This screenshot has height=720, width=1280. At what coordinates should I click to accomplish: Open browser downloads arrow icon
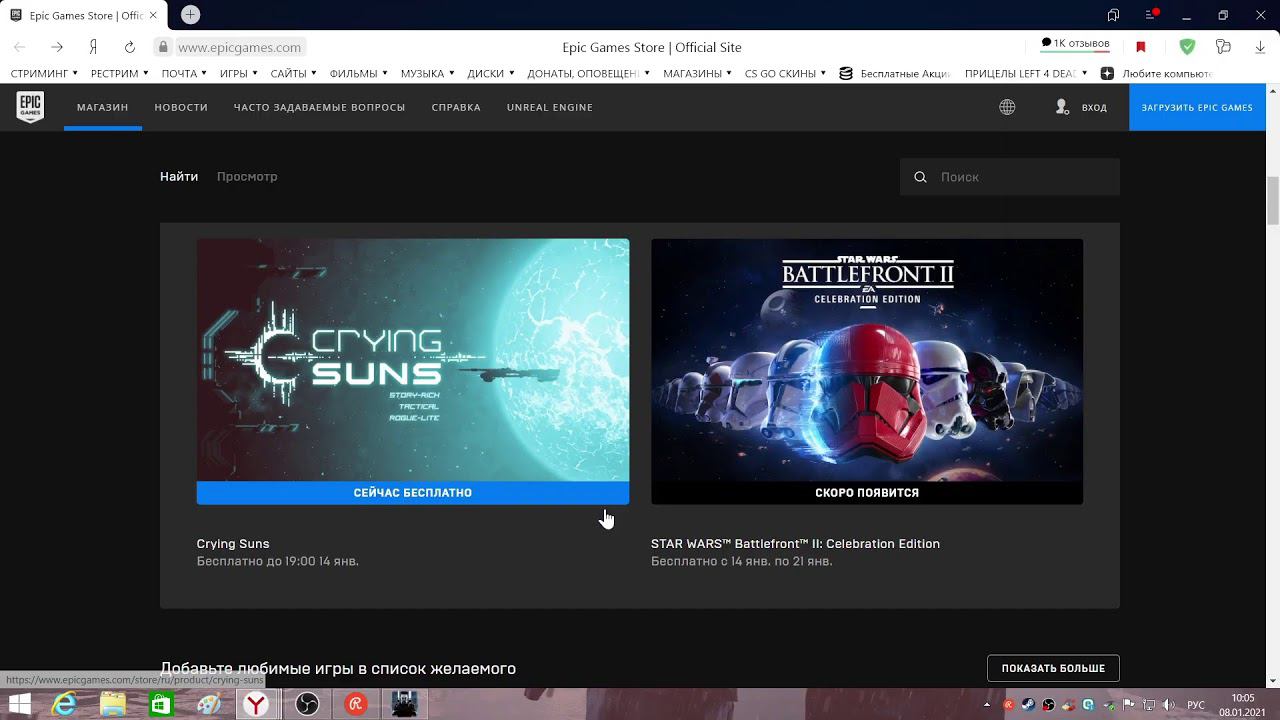[1260, 47]
